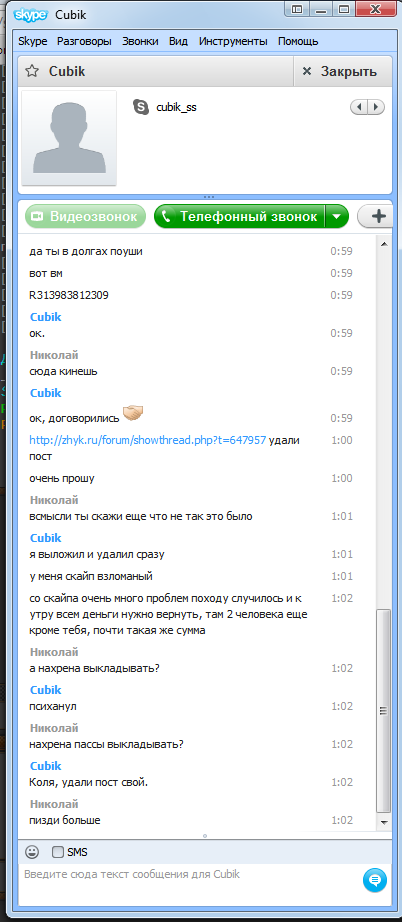Viewport: 402px width, 922px height.
Task: Start a call with Телефонный звонок button
Action: click(240, 216)
